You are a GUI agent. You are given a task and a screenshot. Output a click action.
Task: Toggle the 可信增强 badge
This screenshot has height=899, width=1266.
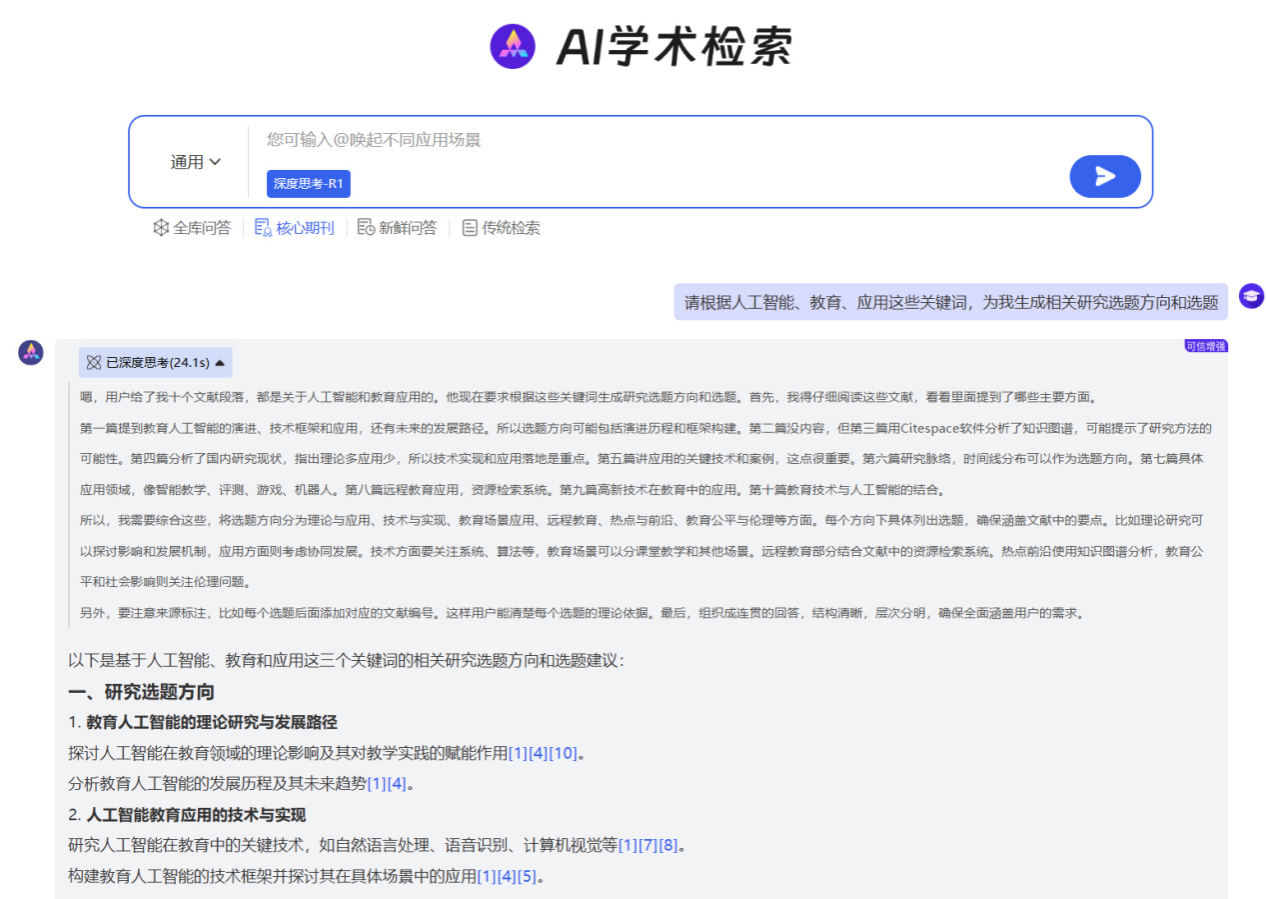click(x=1205, y=346)
